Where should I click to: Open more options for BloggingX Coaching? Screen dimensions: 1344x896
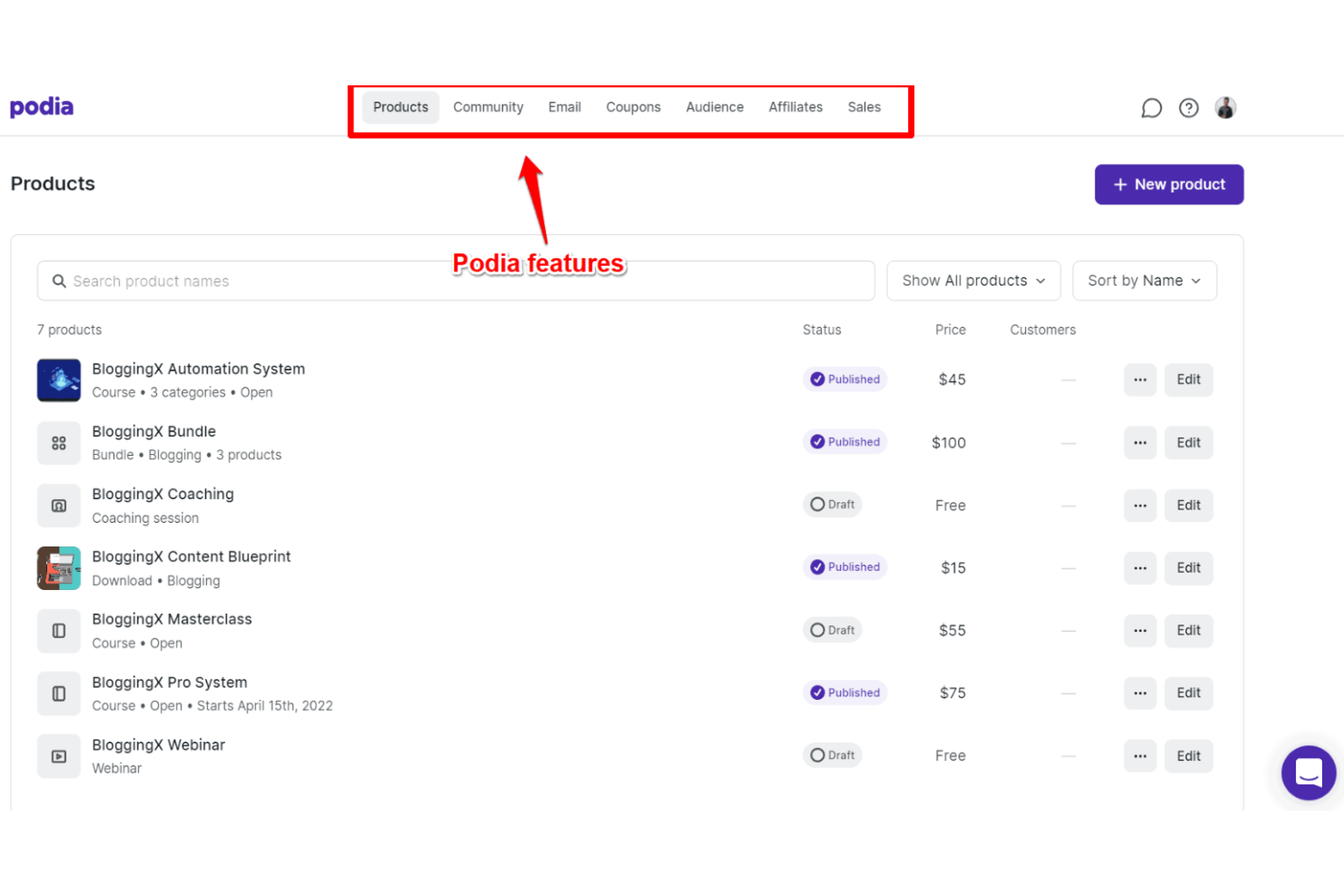(x=1140, y=506)
